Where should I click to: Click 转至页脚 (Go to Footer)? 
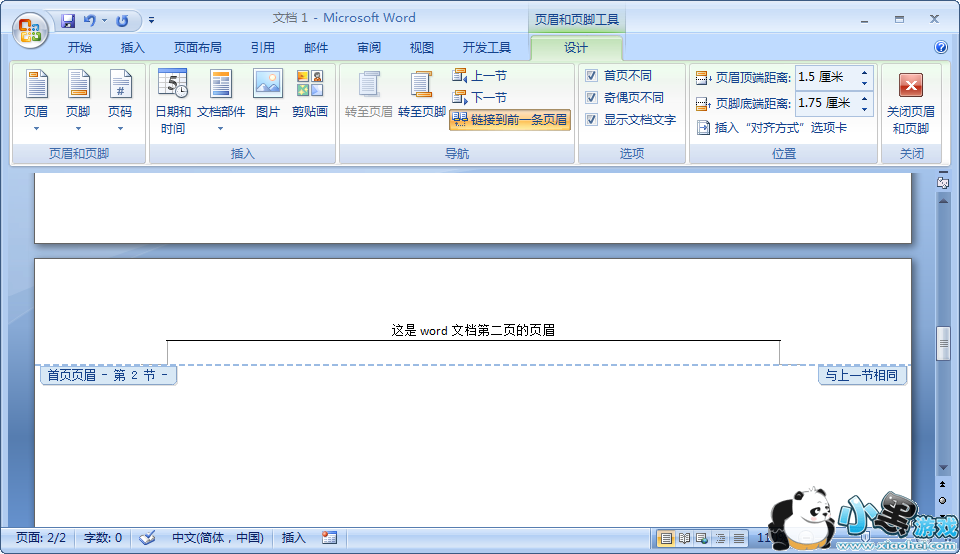tap(421, 94)
